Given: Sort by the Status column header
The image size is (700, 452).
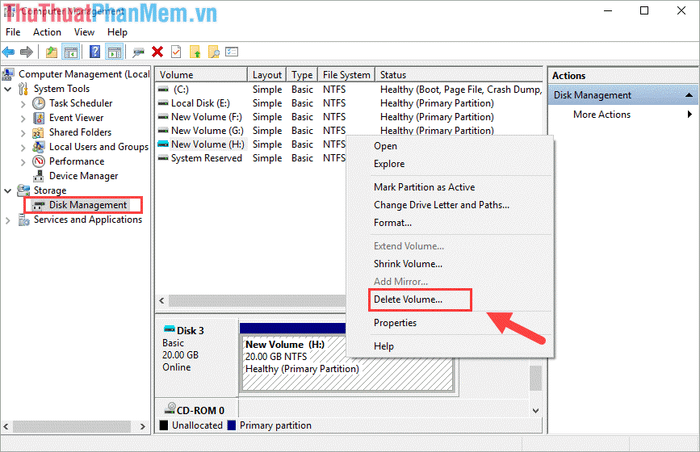Looking at the screenshot, I should (459, 75).
